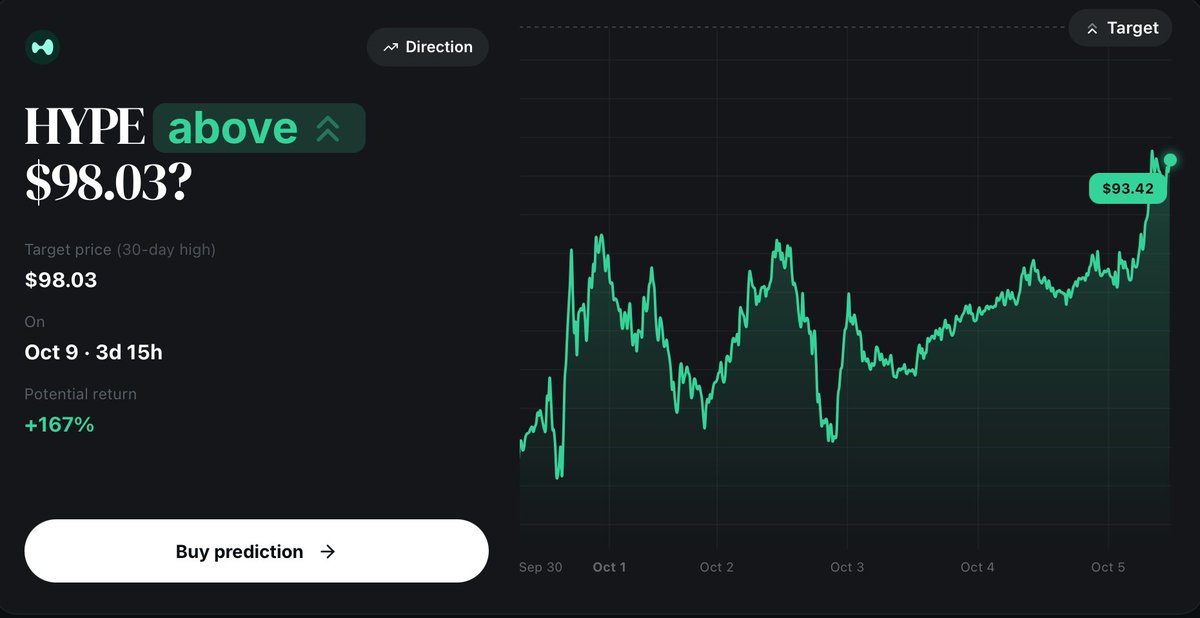The height and width of the screenshot is (618, 1200).
Task: Click the Oct 5 axis label
Action: [1108, 567]
